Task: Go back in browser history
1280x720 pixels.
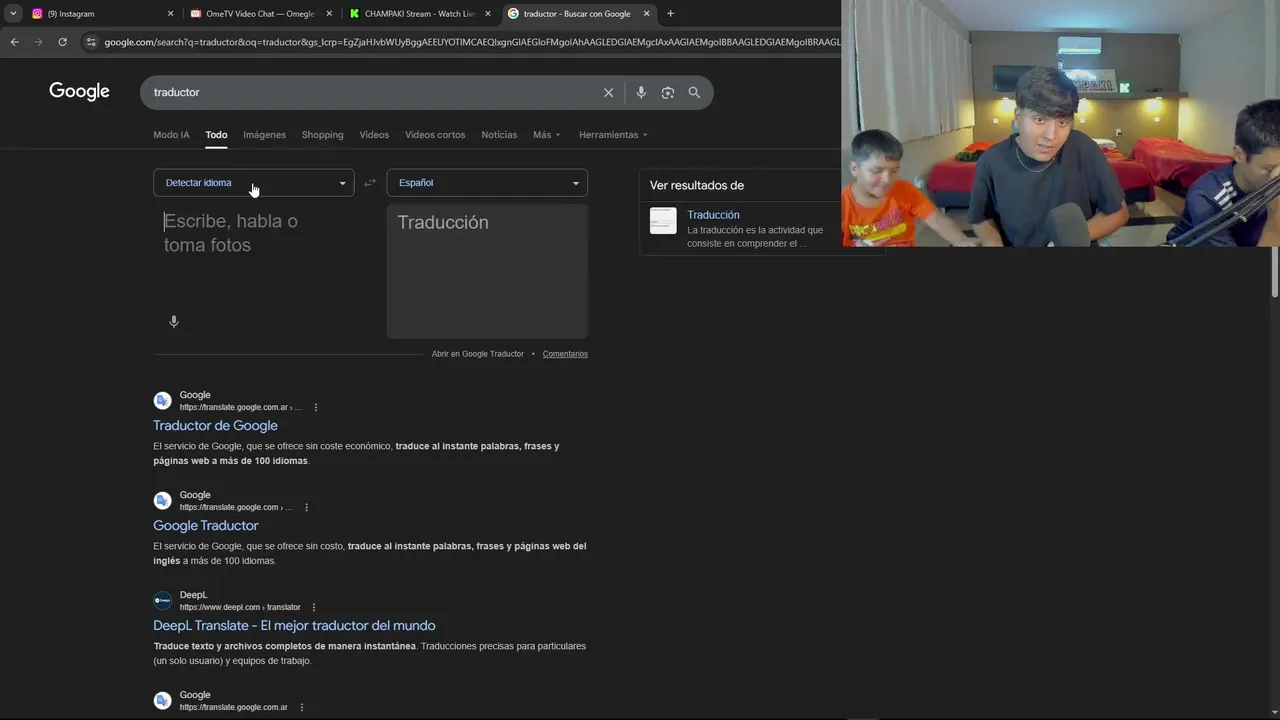Action: click(x=14, y=42)
